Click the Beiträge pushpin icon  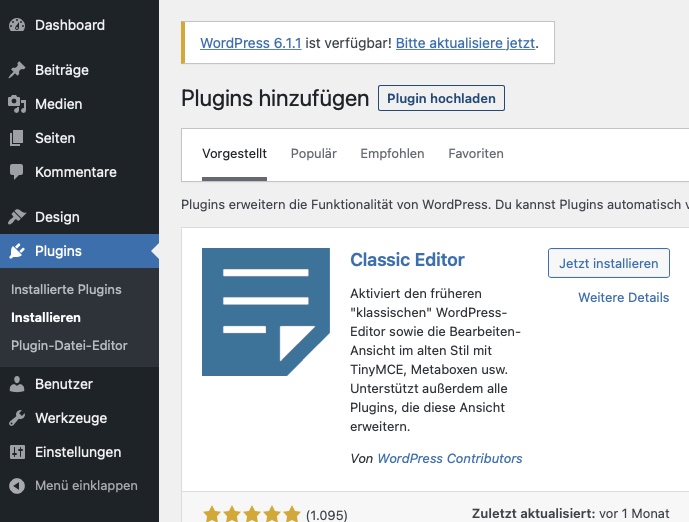tap(17, 70)
